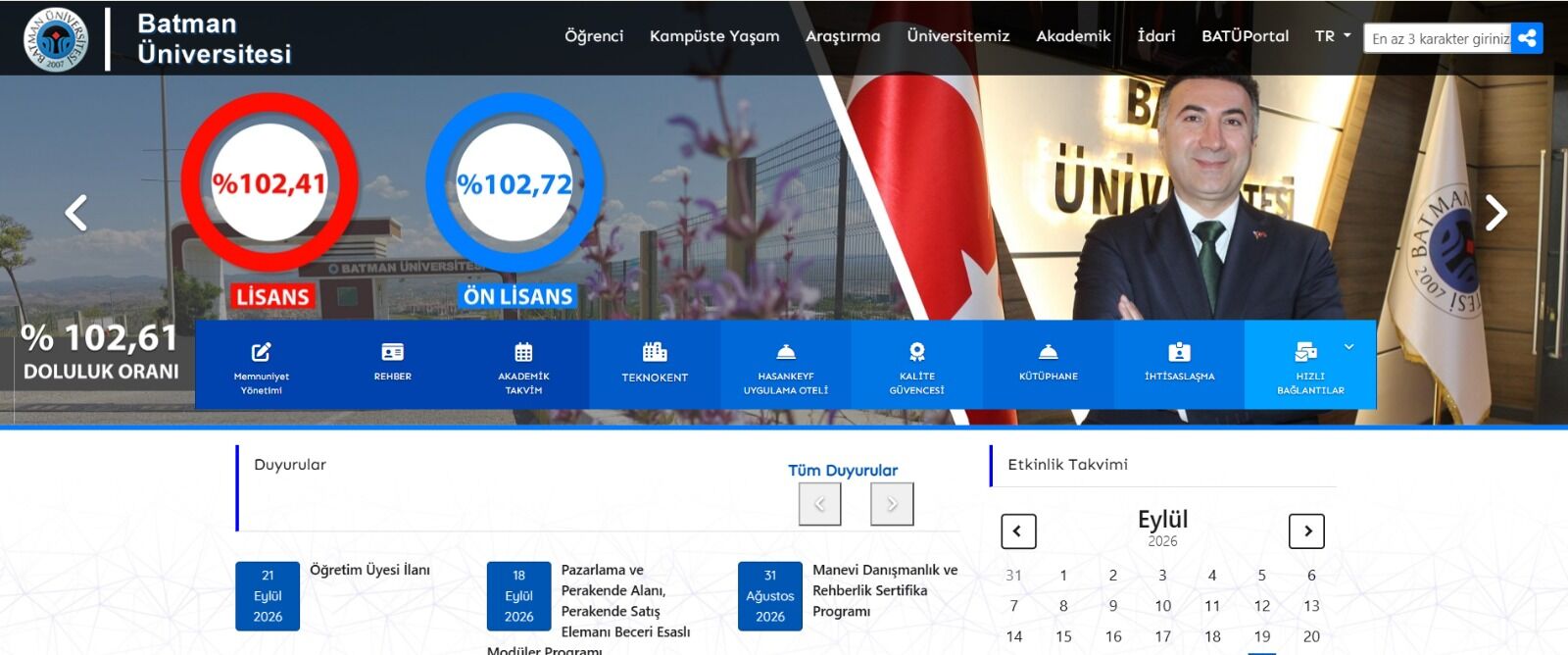Select day 20 in the calendar
This screenshot has width=1568, height=655.
tap(1311, 636)
